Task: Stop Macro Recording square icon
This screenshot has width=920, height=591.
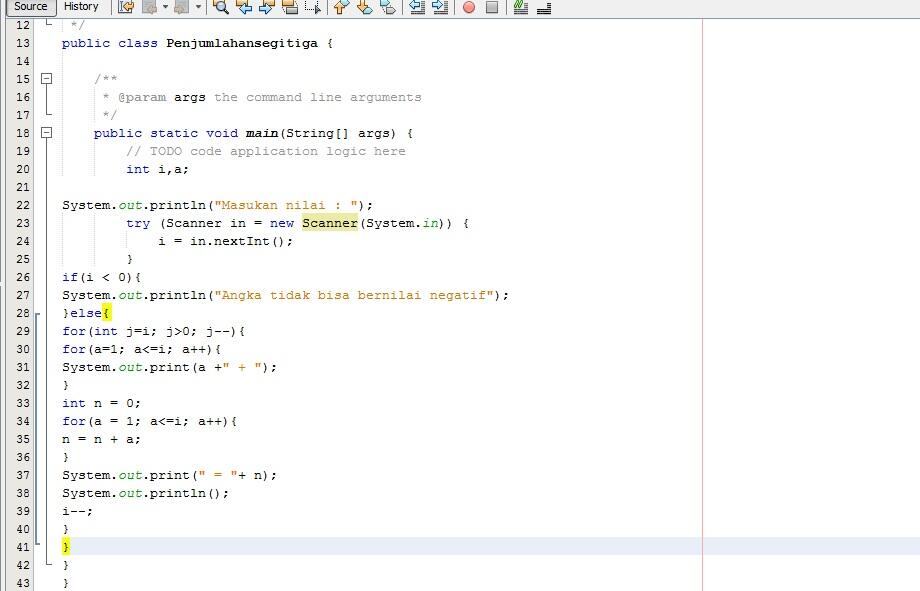Action: tap(492, 7)
